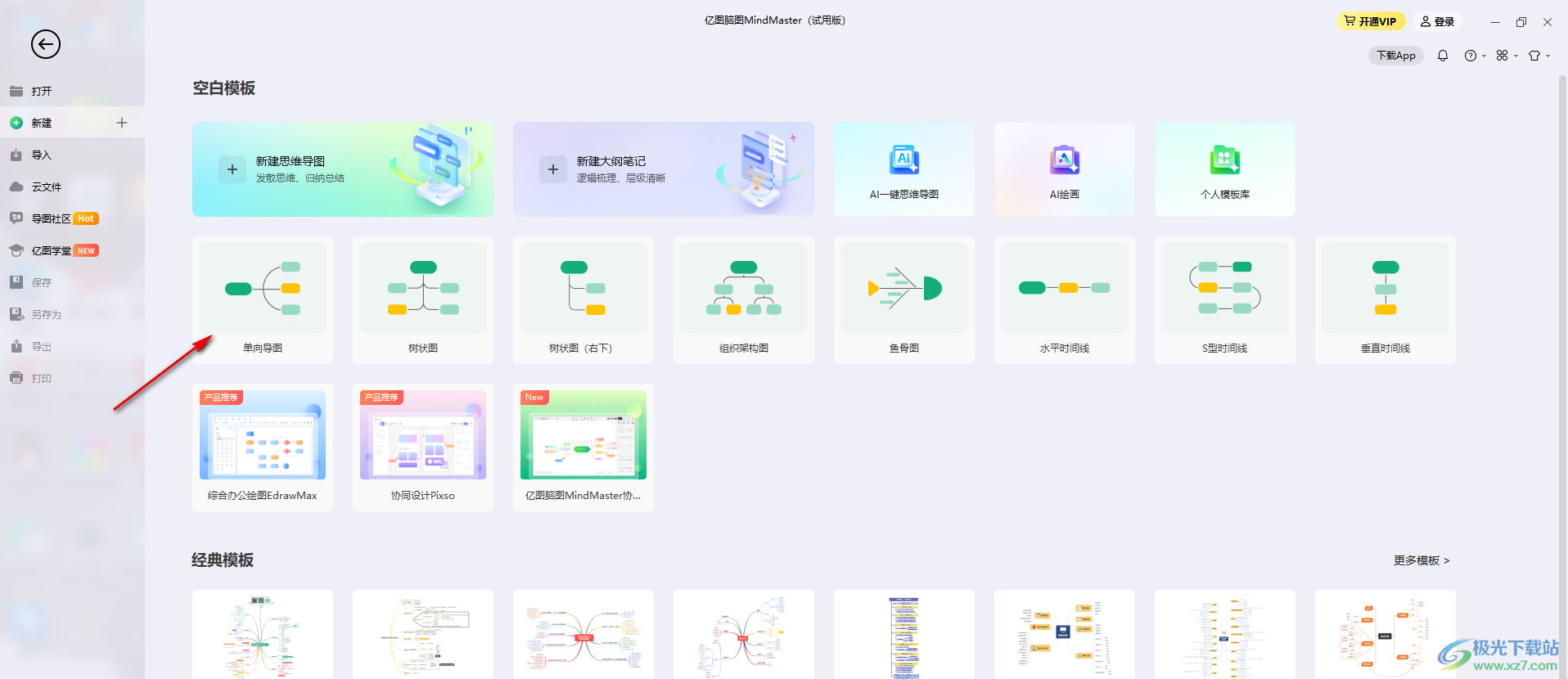Select the S型时间线 template
The width and height of the screenshot is (1568, 679).
coord(1225,300)
